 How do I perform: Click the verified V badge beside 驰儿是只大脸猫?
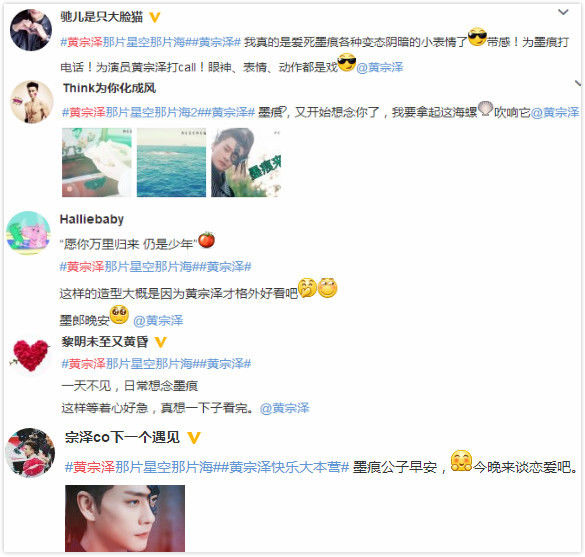coord(154,17)
